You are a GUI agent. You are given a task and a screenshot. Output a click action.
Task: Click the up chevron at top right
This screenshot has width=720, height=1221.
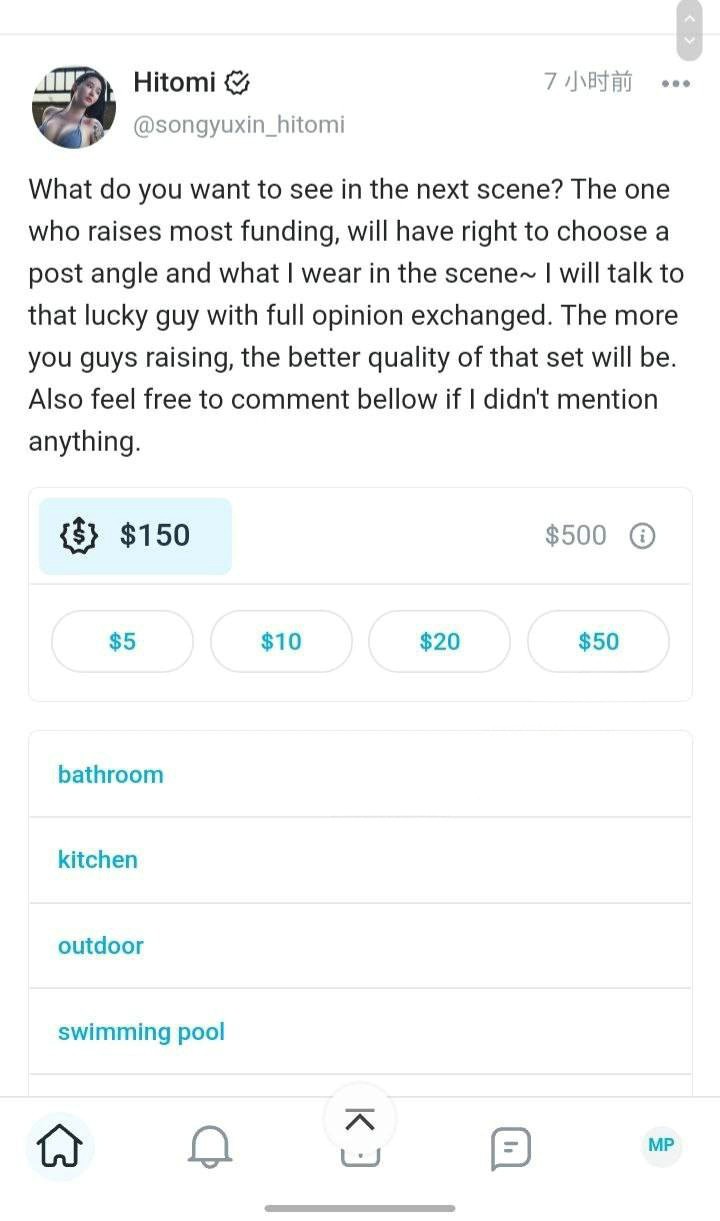689,19
